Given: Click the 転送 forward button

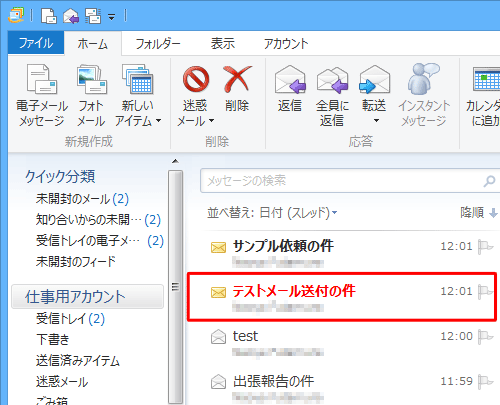Looking at the screenshot, I should click(x=374, y=95).
